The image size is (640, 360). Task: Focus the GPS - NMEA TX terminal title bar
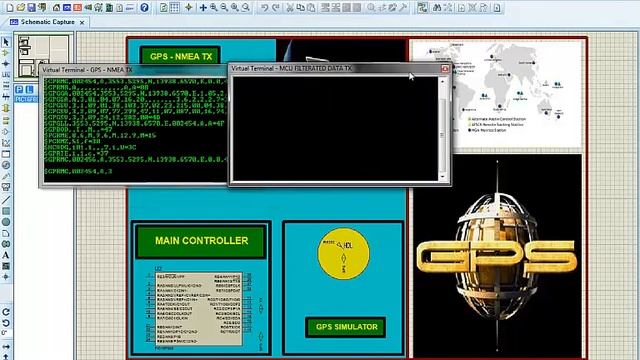click(134, 70)
